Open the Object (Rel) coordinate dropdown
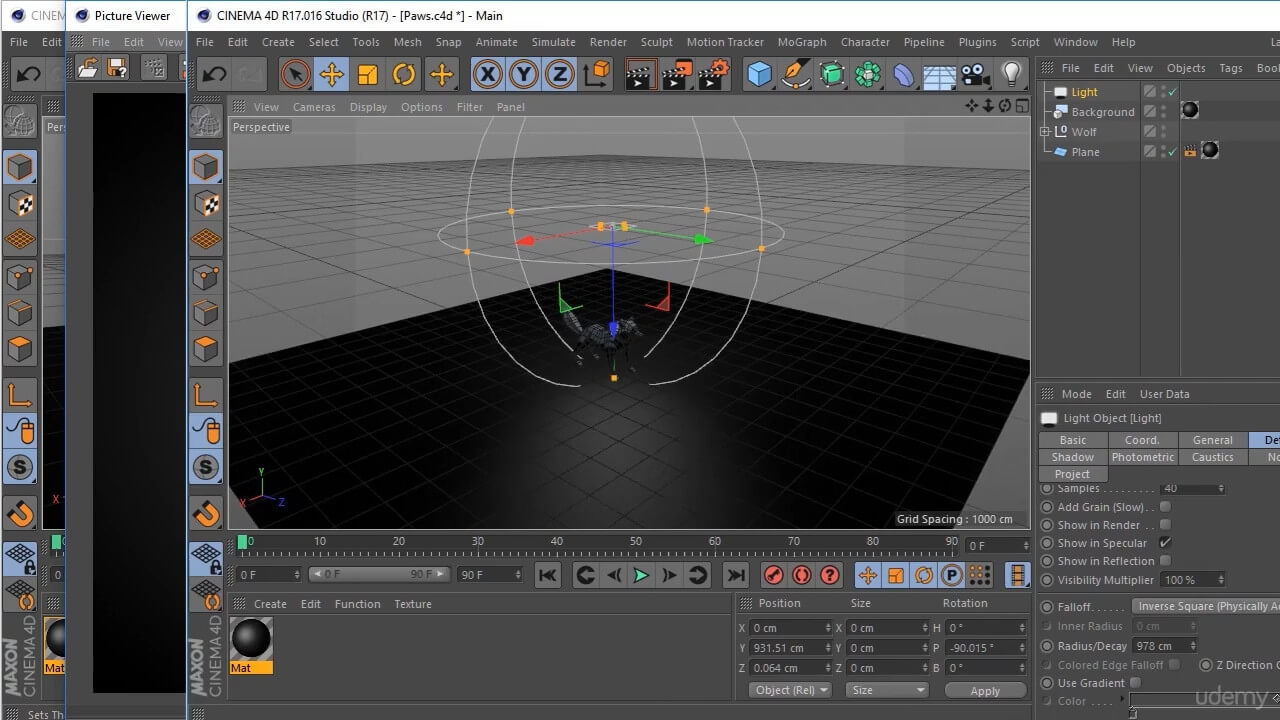Image resolution: width=1280 pixels, height=720 pixels. [792, 690]
